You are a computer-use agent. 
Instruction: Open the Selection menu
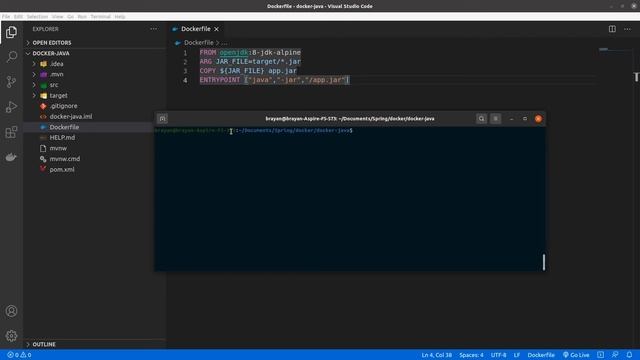[x=37, y=17]
